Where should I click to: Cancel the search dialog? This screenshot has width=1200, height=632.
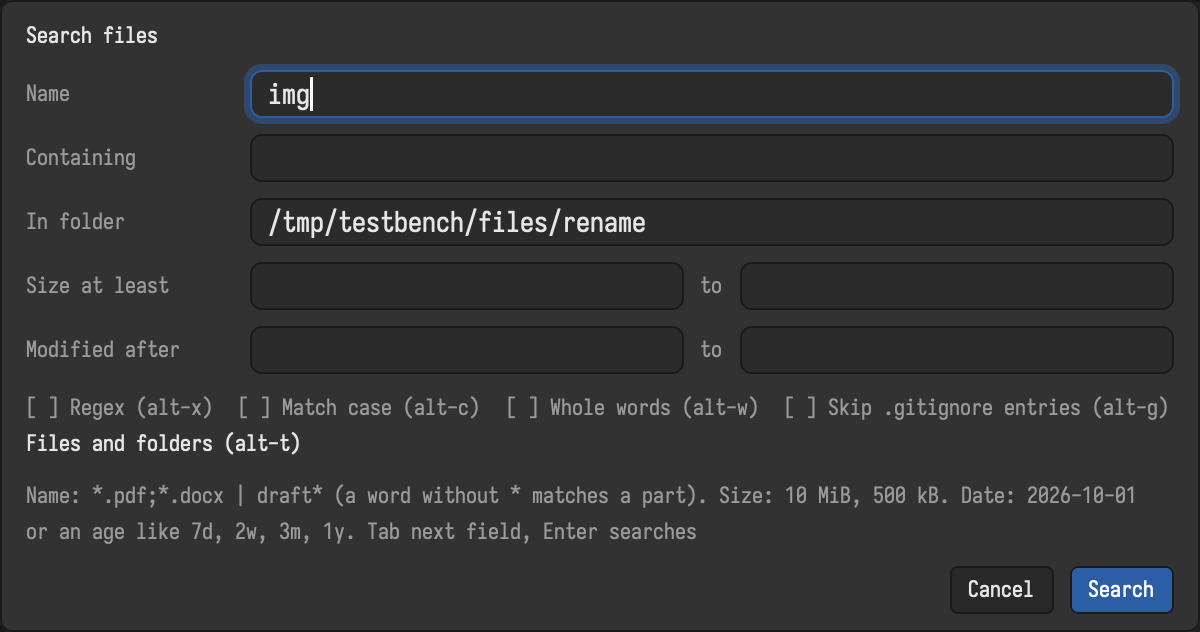point(1000,590)
